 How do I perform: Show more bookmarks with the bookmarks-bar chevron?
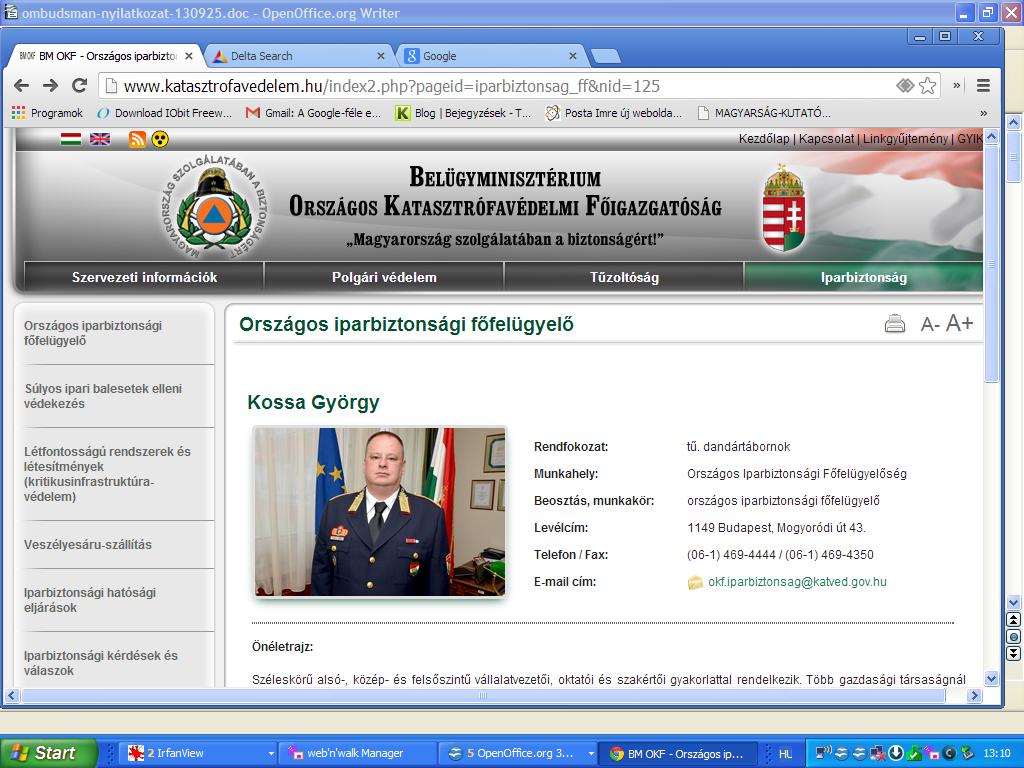[984, 113]
